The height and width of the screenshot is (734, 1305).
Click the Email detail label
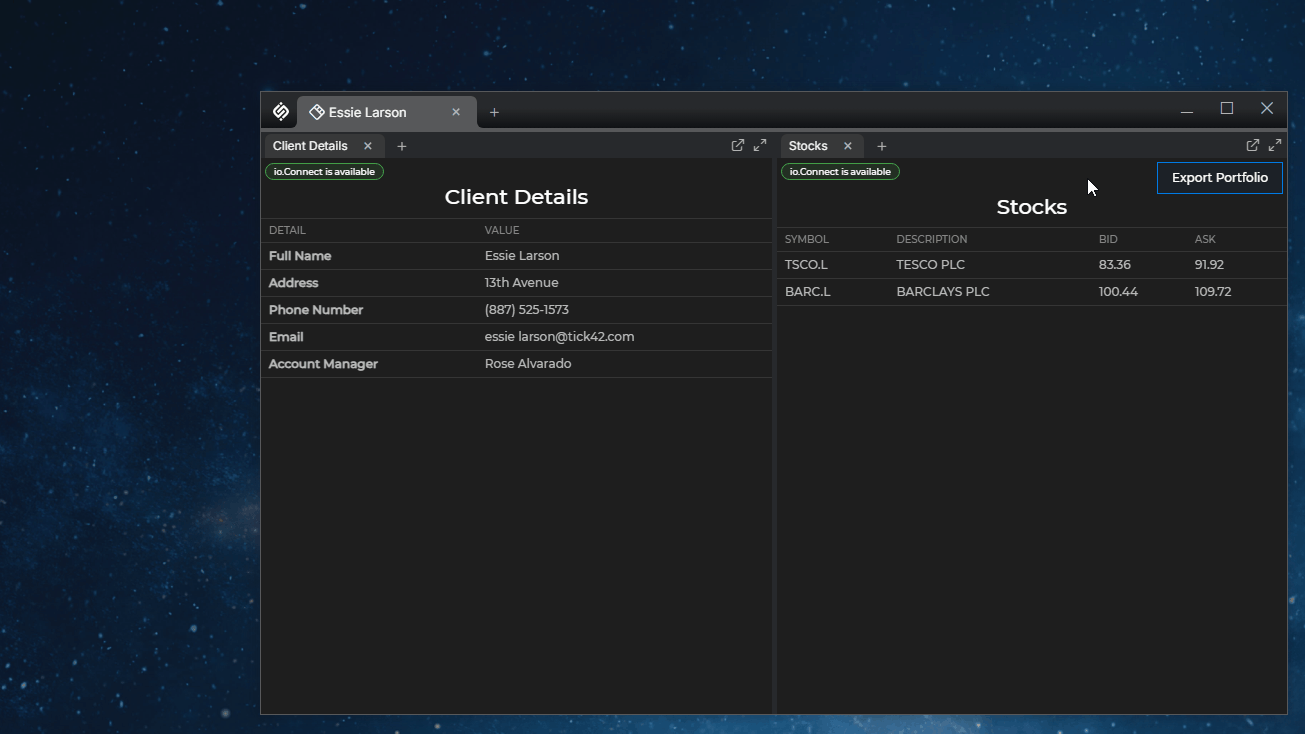point(286,337)
